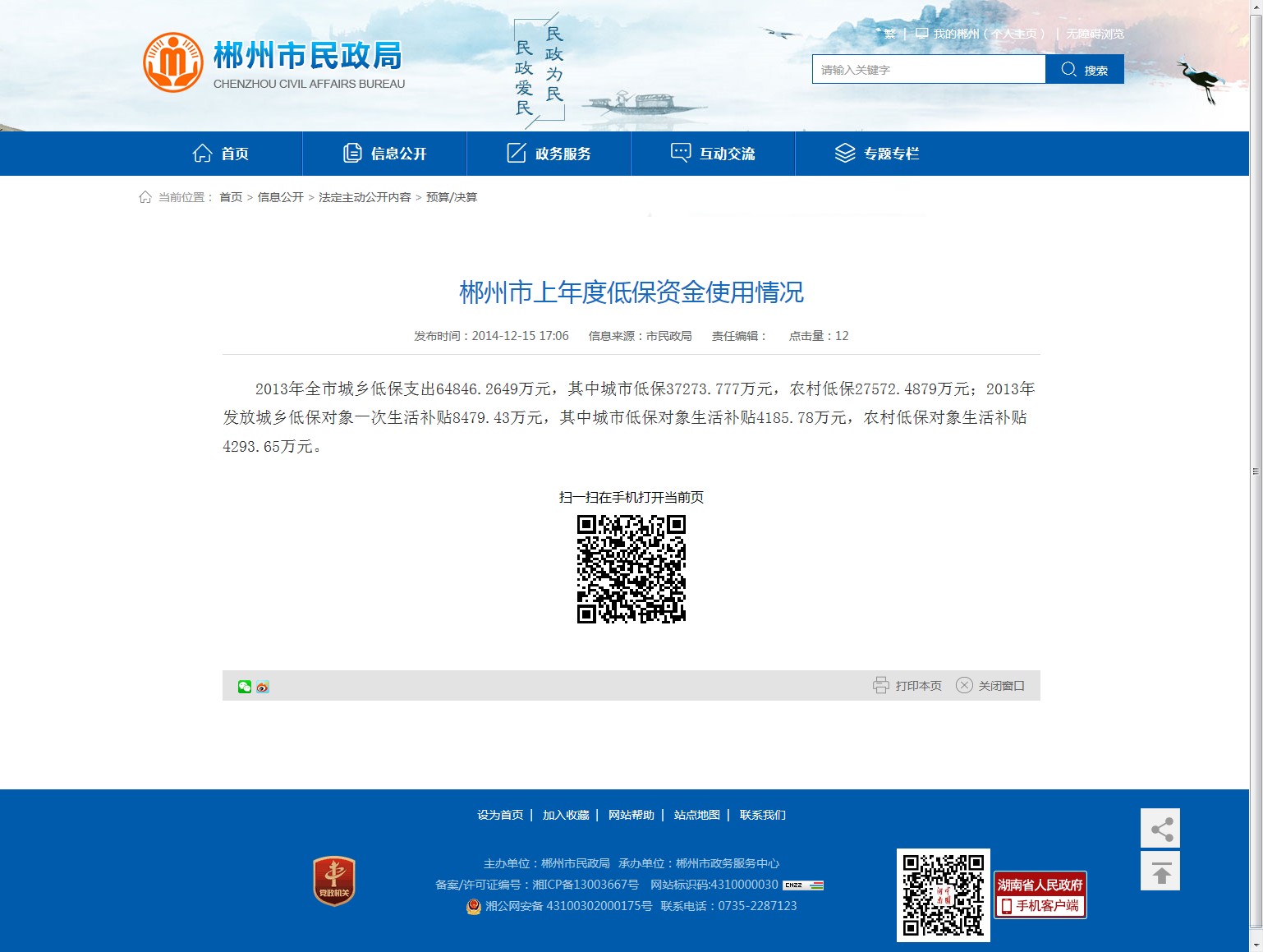Click the 主办单位：郴州市民政局 footer text
This screenshot has height=952, width=1263.
(x=547, y=863)
